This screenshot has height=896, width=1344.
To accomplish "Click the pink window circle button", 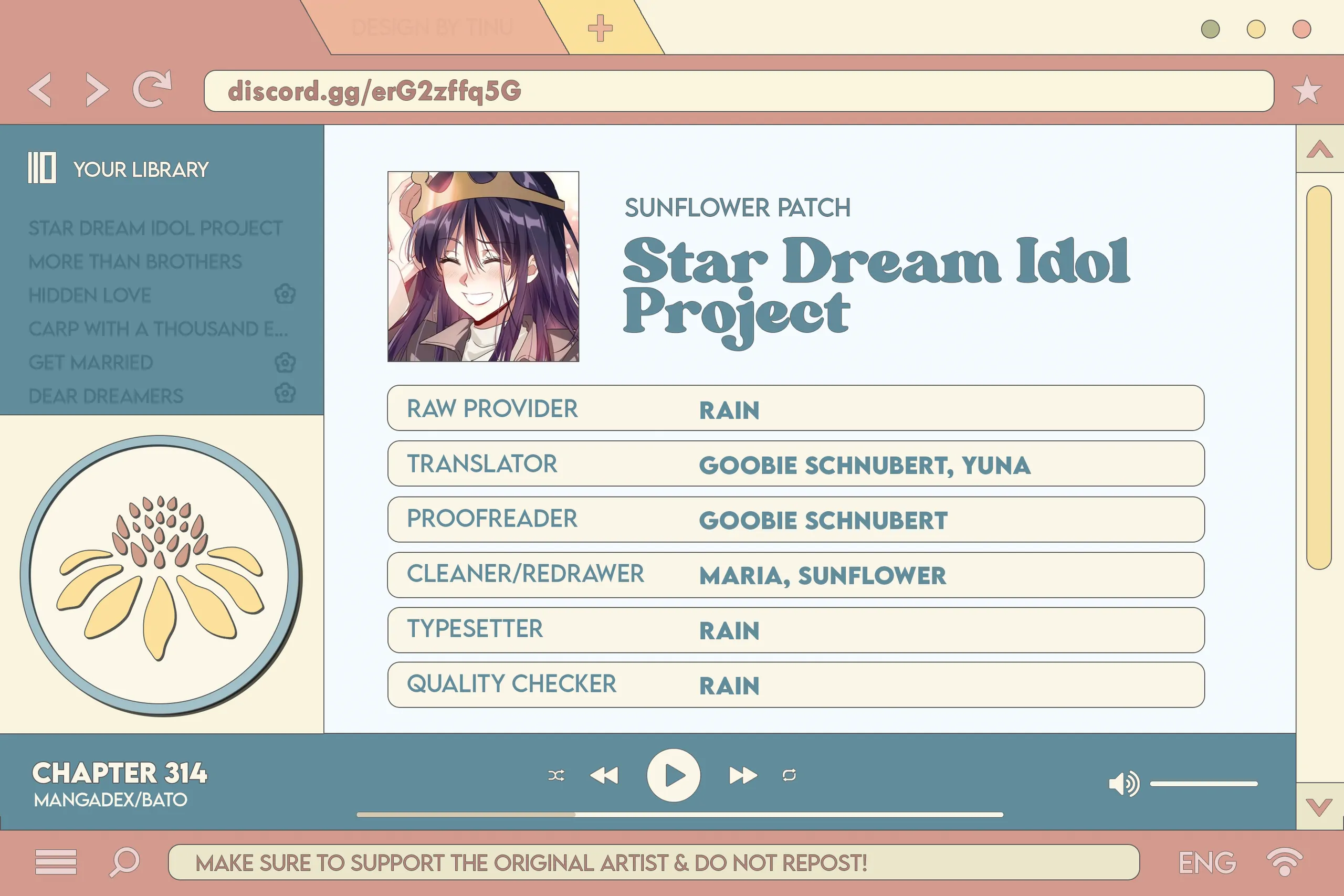I will coord(1301,28).
